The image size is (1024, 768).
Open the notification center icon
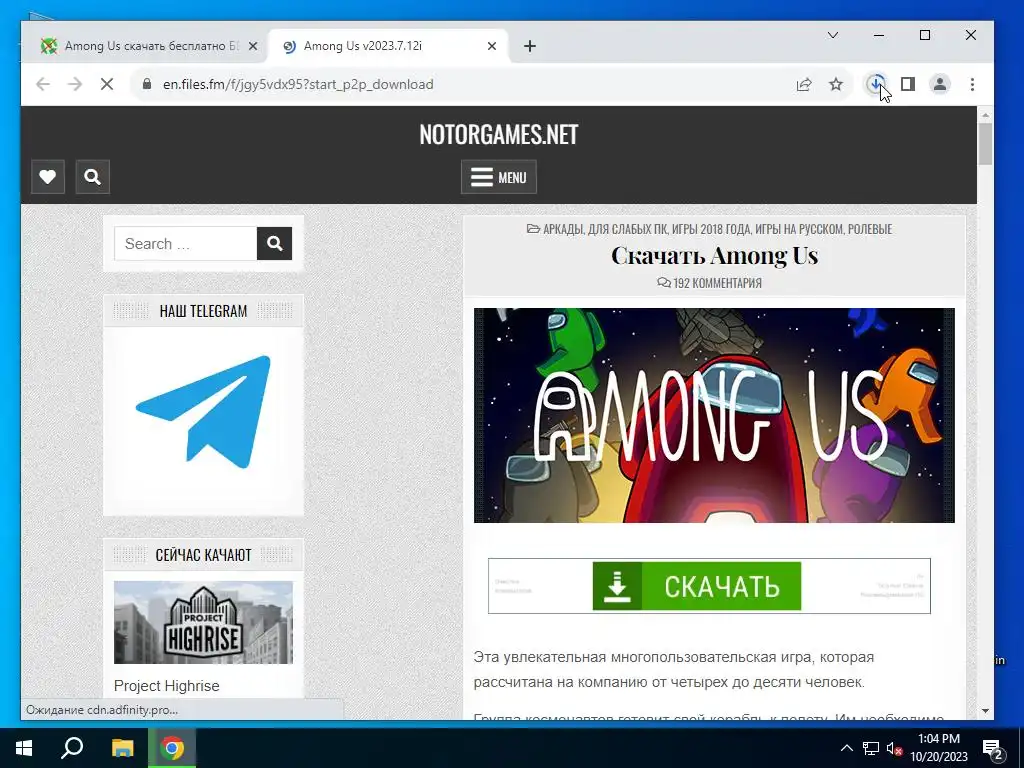click(x=993, y=749)
